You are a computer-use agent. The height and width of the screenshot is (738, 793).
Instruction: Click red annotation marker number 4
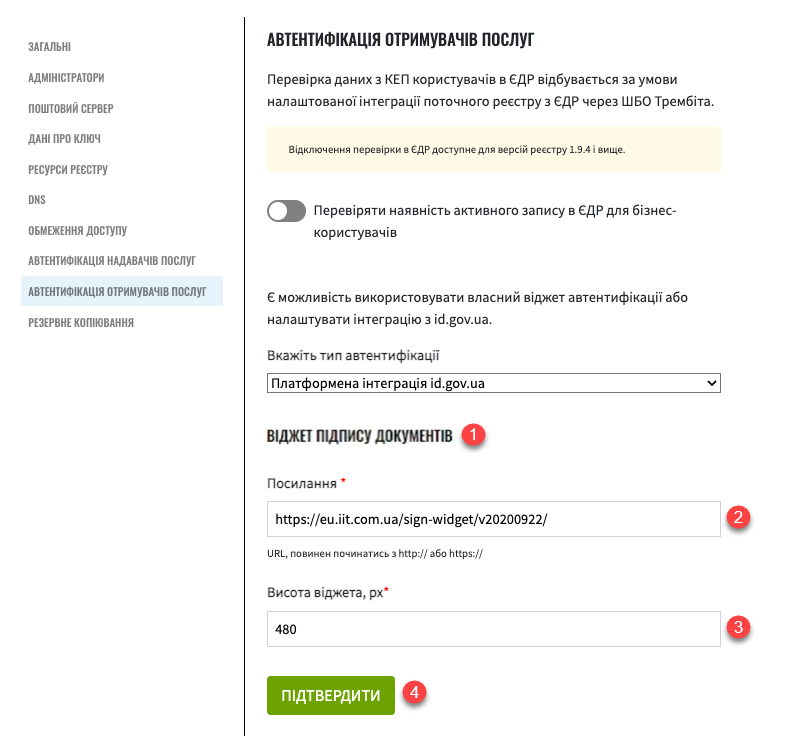pos(416,692)
